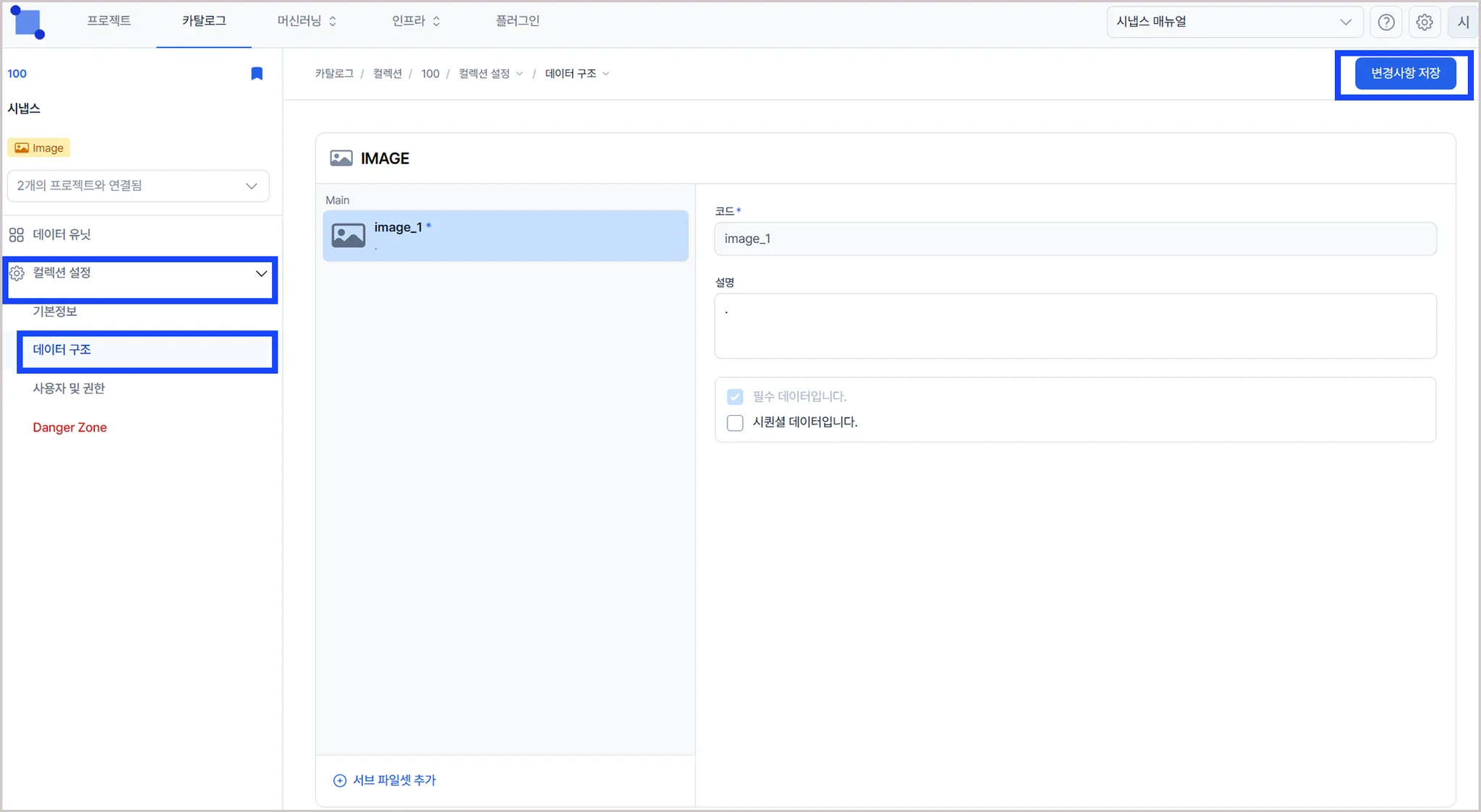Click the bookmark icon beside 100
This screenshot has height=812, width=1481.
257,74
